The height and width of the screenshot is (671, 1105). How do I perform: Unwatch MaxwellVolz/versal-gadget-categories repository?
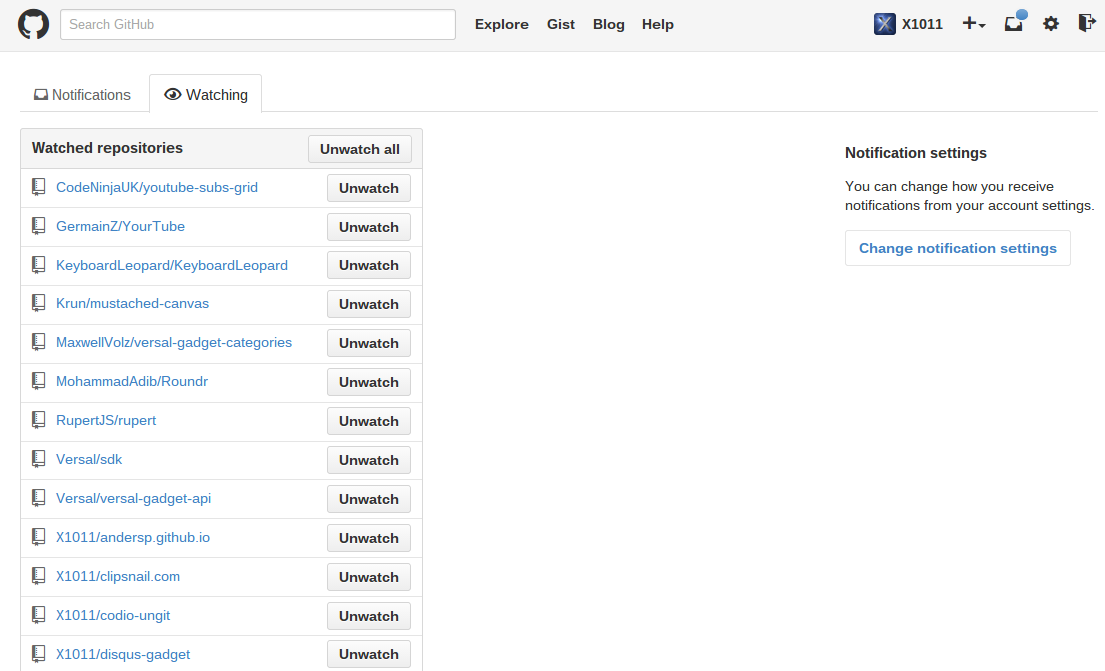369,343
